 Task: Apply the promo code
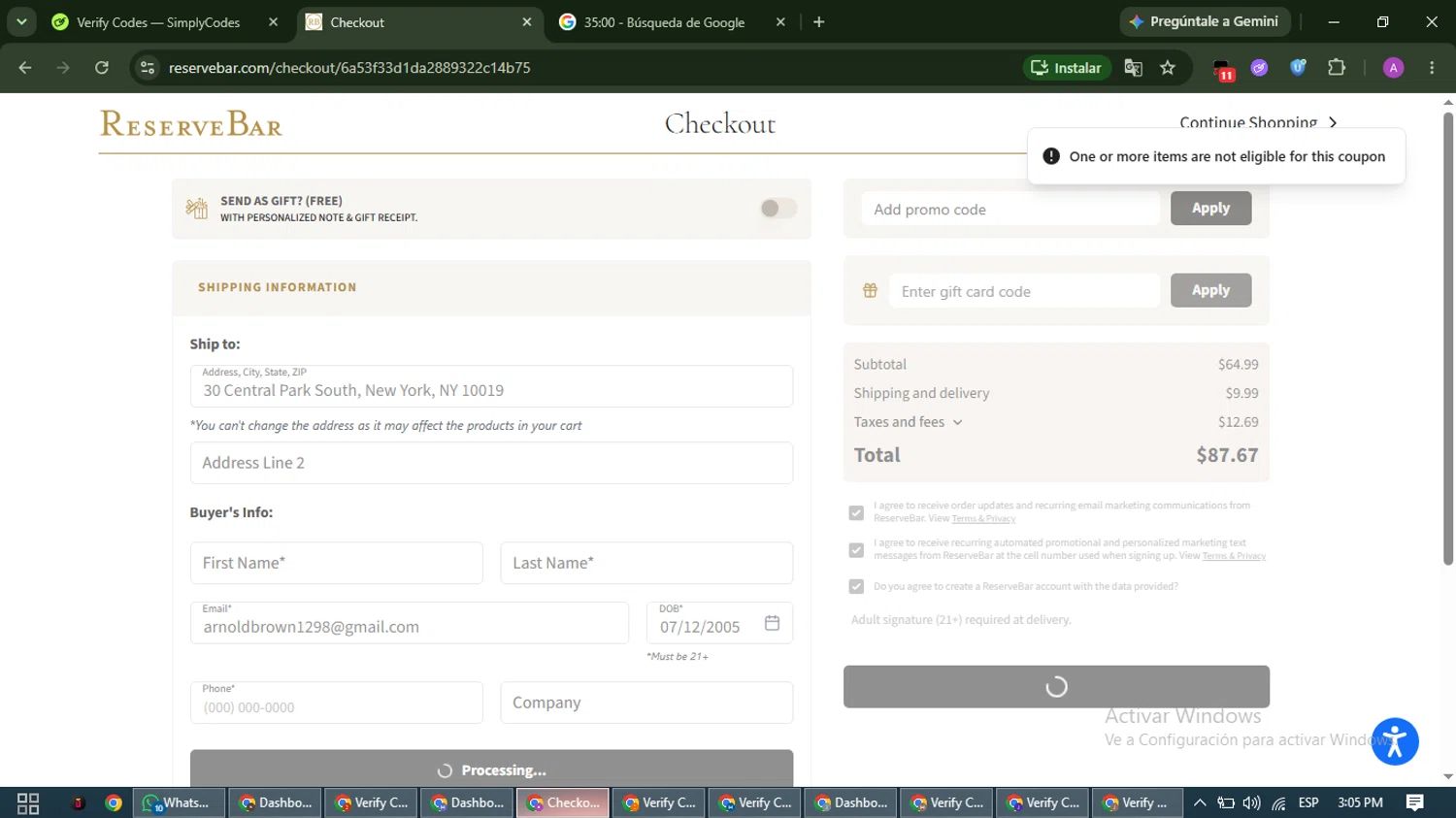point(1210,208)
